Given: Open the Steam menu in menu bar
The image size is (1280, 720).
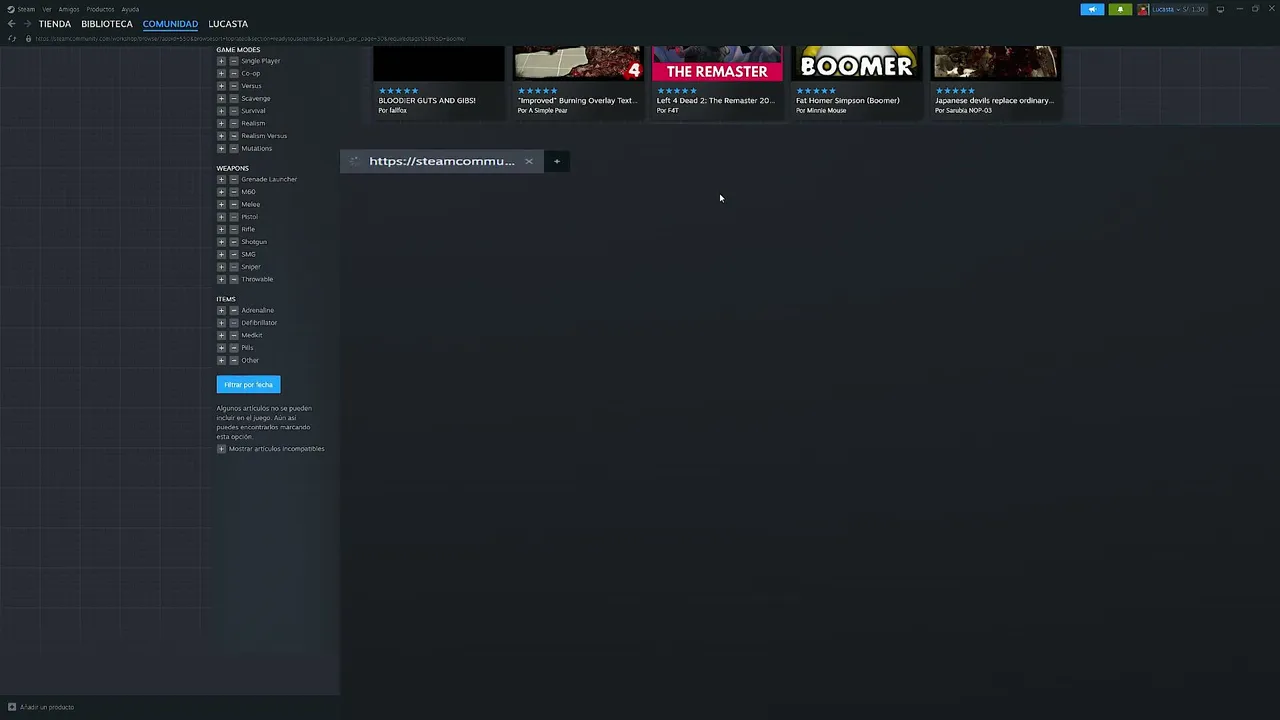Looking at the screenshot, I should click(21, 9).
